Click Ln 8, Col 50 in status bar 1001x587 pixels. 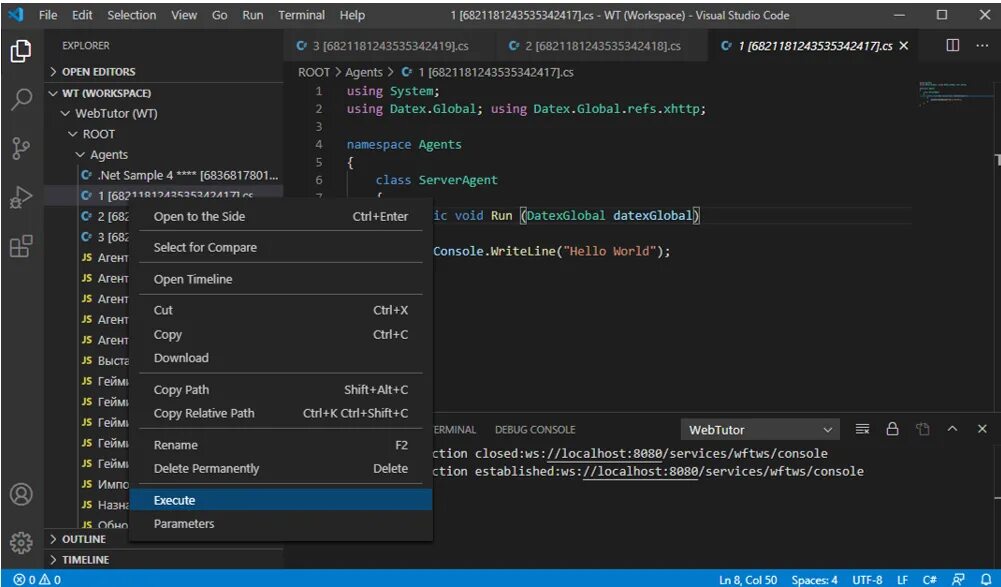coord(748,580)
